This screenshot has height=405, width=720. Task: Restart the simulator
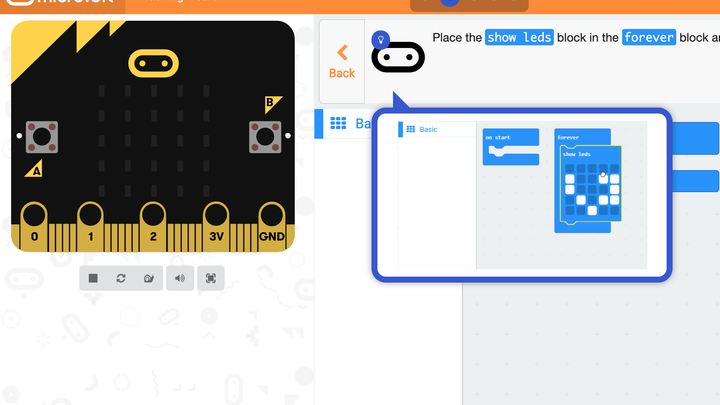tap(121, 278)
